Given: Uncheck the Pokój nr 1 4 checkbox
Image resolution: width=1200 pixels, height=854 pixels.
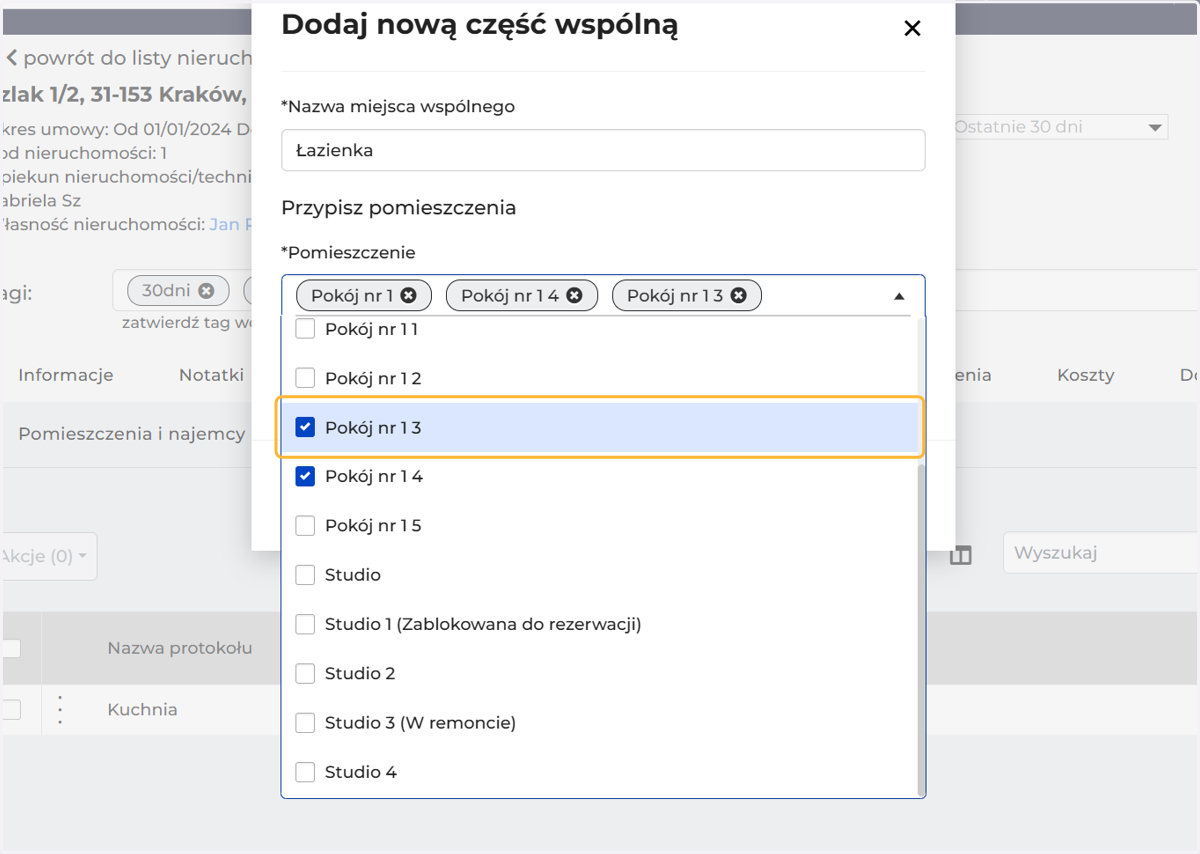Looking at the screenshot, I should 306,477.
